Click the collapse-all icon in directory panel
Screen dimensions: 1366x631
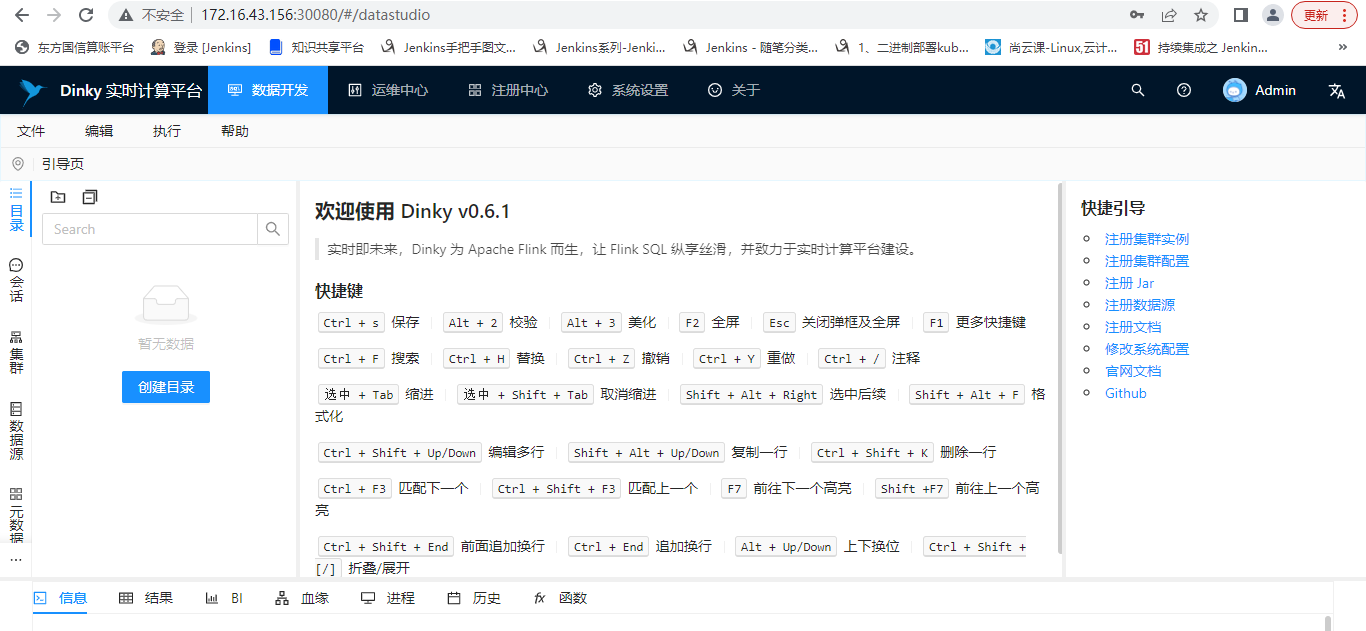pos(90,197)
